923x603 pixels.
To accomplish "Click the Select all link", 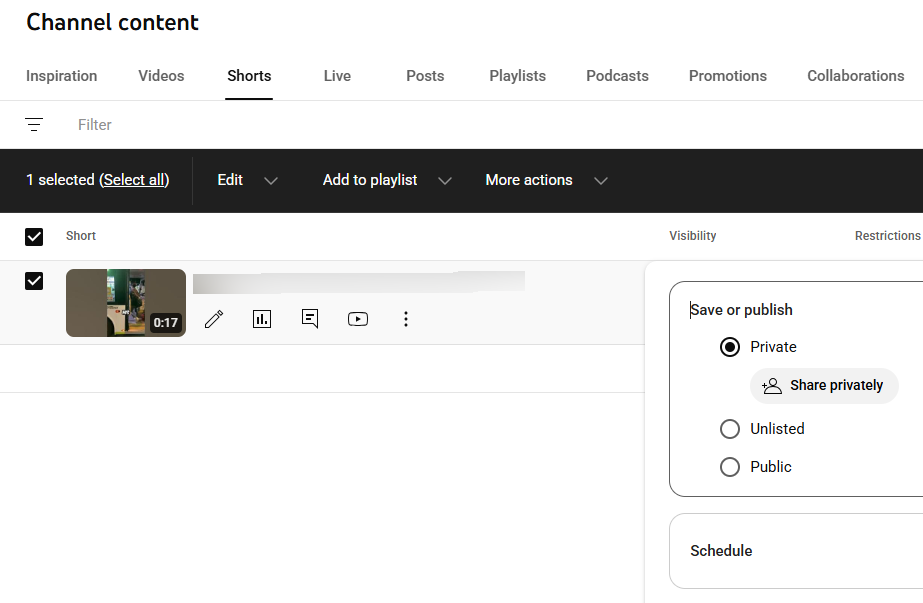I will coord(134,180).
